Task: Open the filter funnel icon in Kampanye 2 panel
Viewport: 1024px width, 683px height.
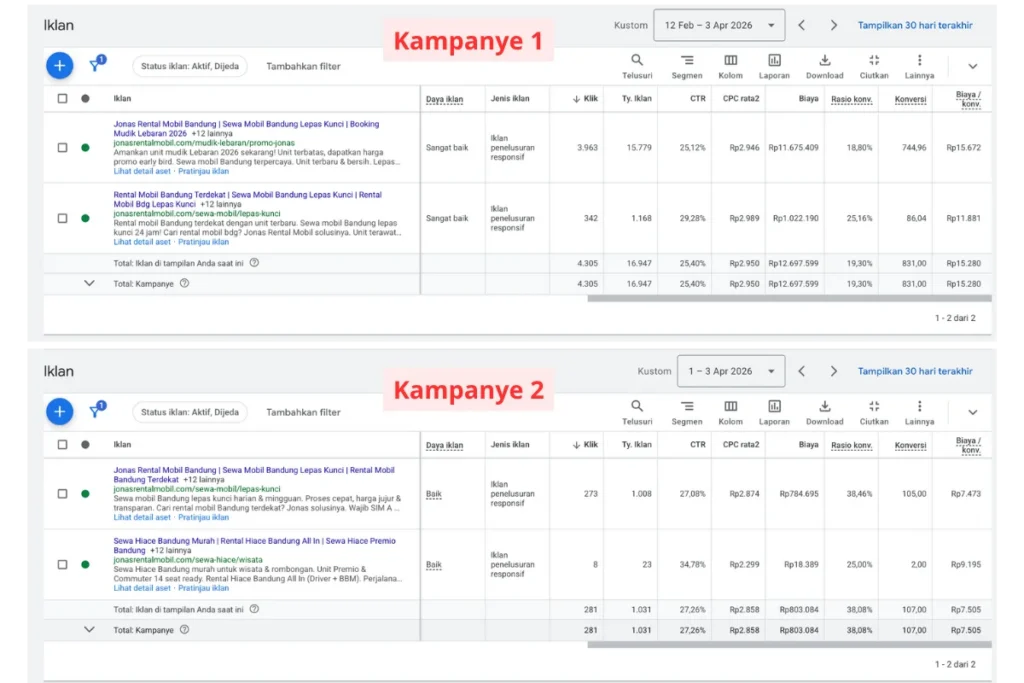Action: tap(96, 412)
